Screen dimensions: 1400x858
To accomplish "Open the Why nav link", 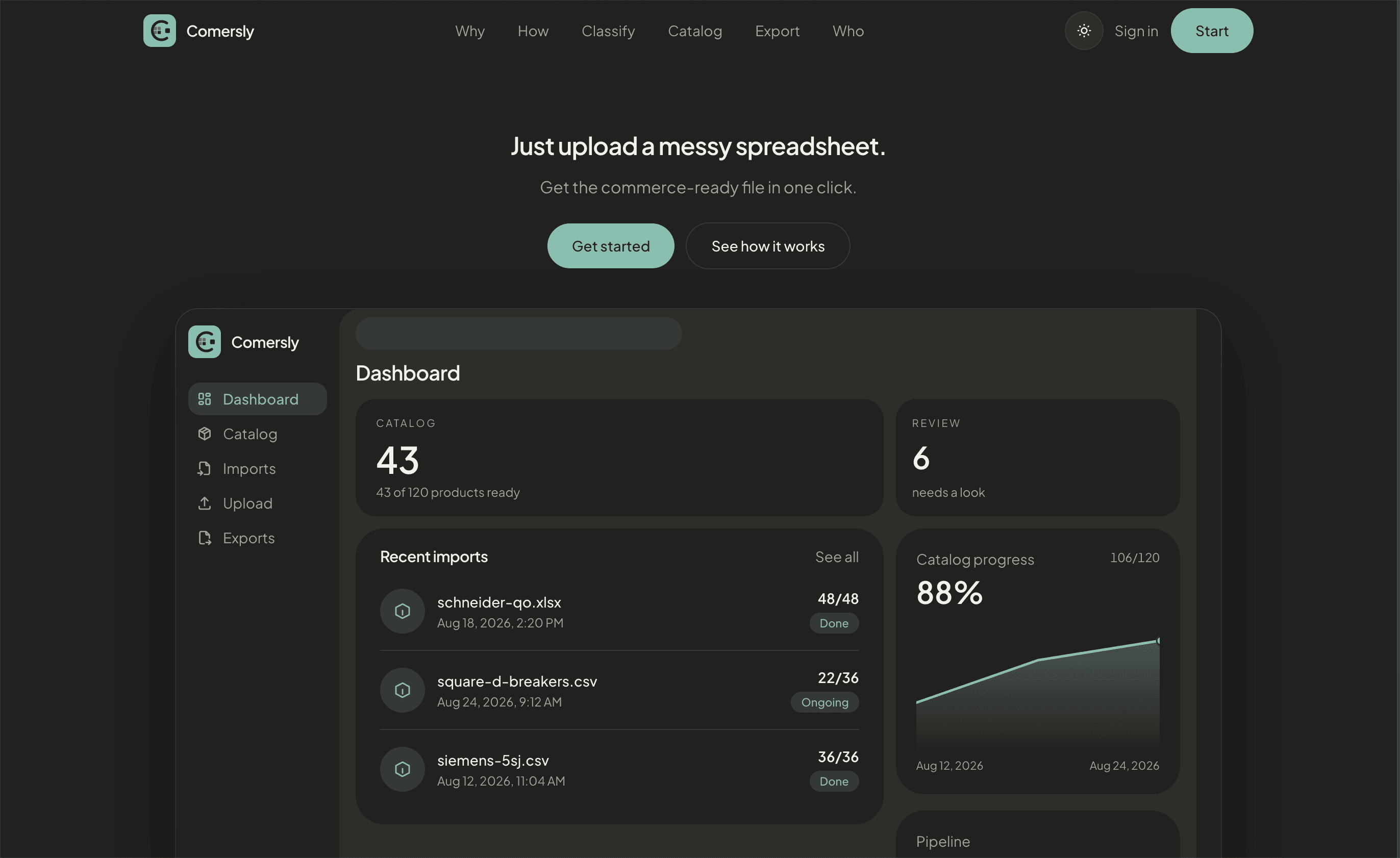I will pyautogui.click(x=470, y=31).
